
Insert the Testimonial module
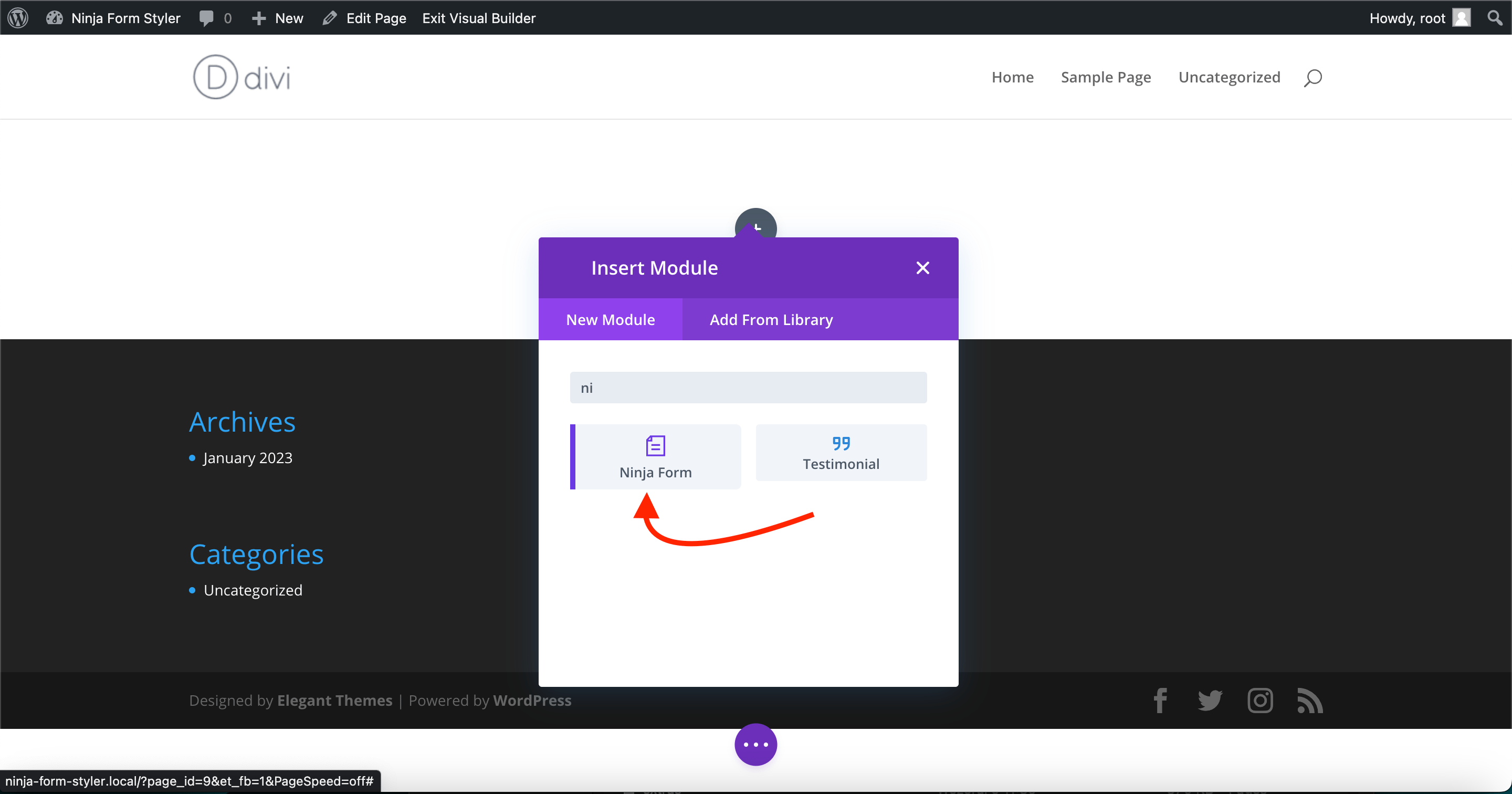coord(841,453)
